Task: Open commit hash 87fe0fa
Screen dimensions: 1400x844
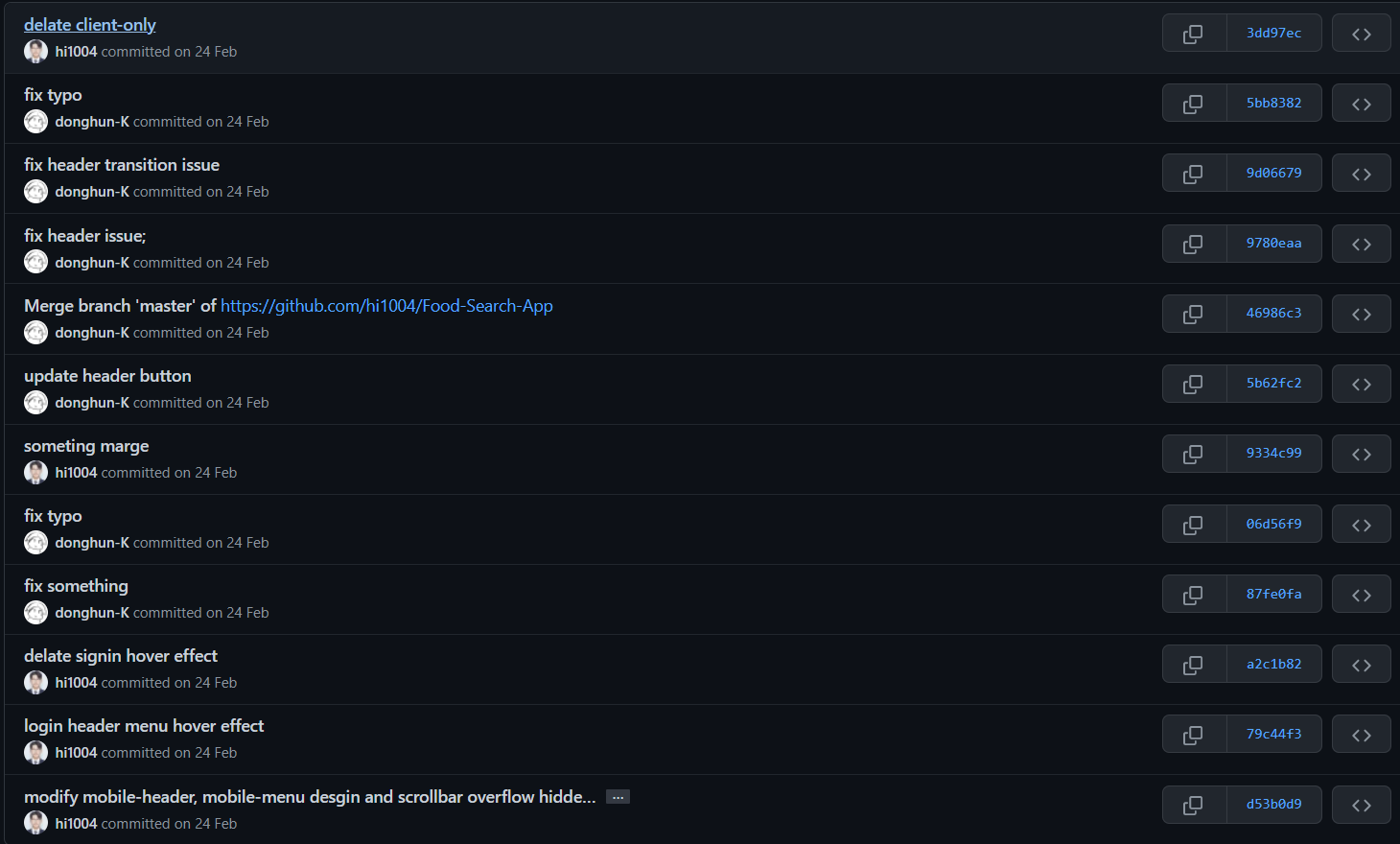Action: (1273, 595)
